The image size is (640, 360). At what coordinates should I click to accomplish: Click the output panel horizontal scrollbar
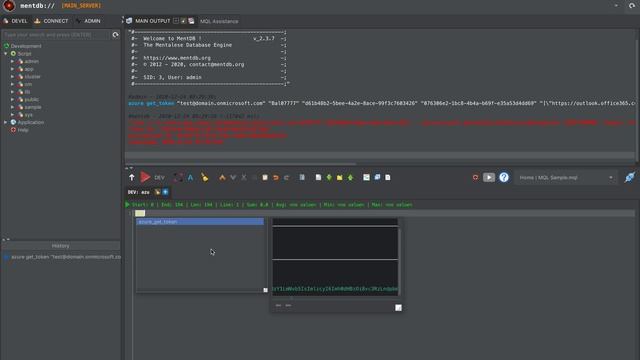(x=241, y=164)
